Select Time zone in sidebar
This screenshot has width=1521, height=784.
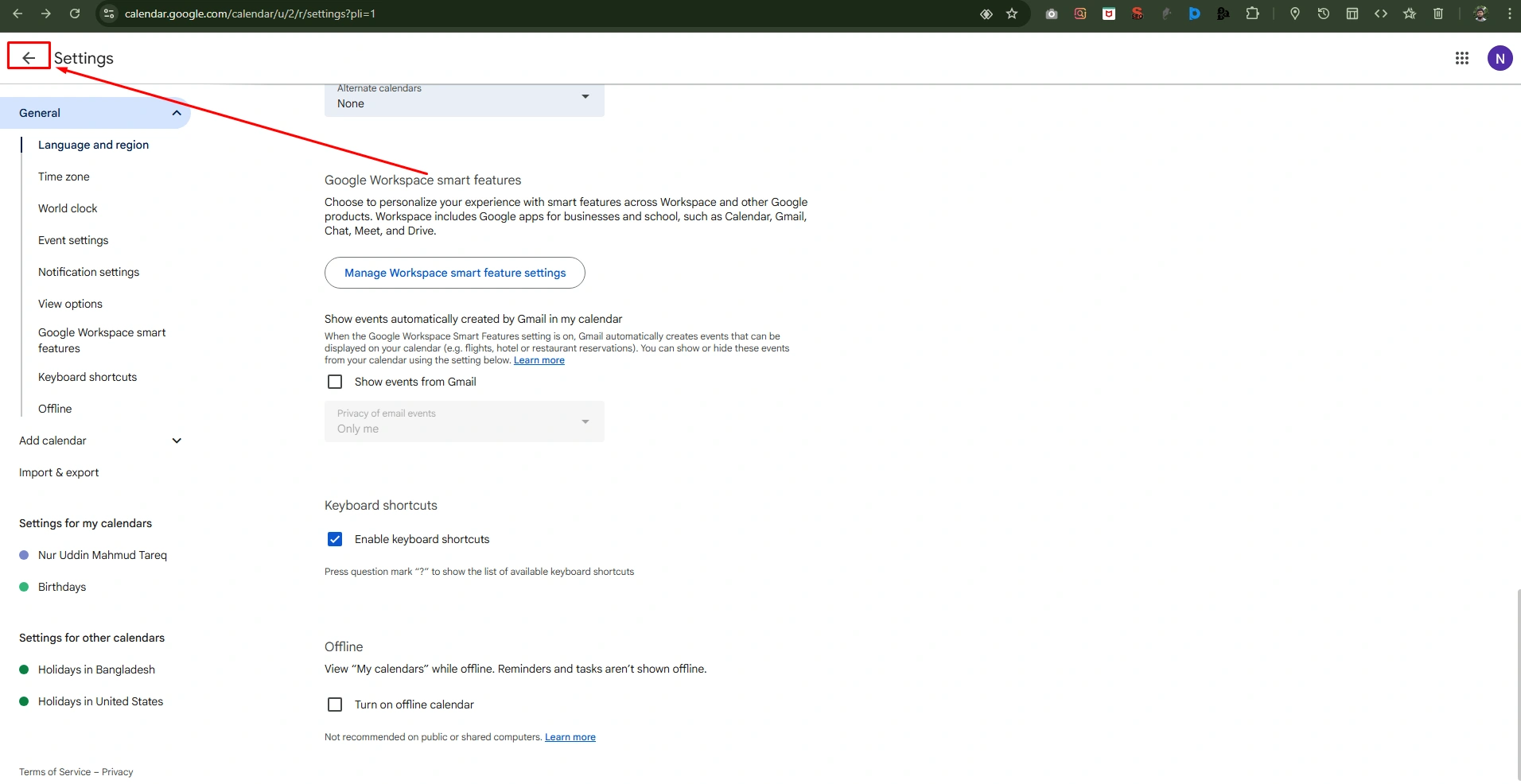coord(64,177)
